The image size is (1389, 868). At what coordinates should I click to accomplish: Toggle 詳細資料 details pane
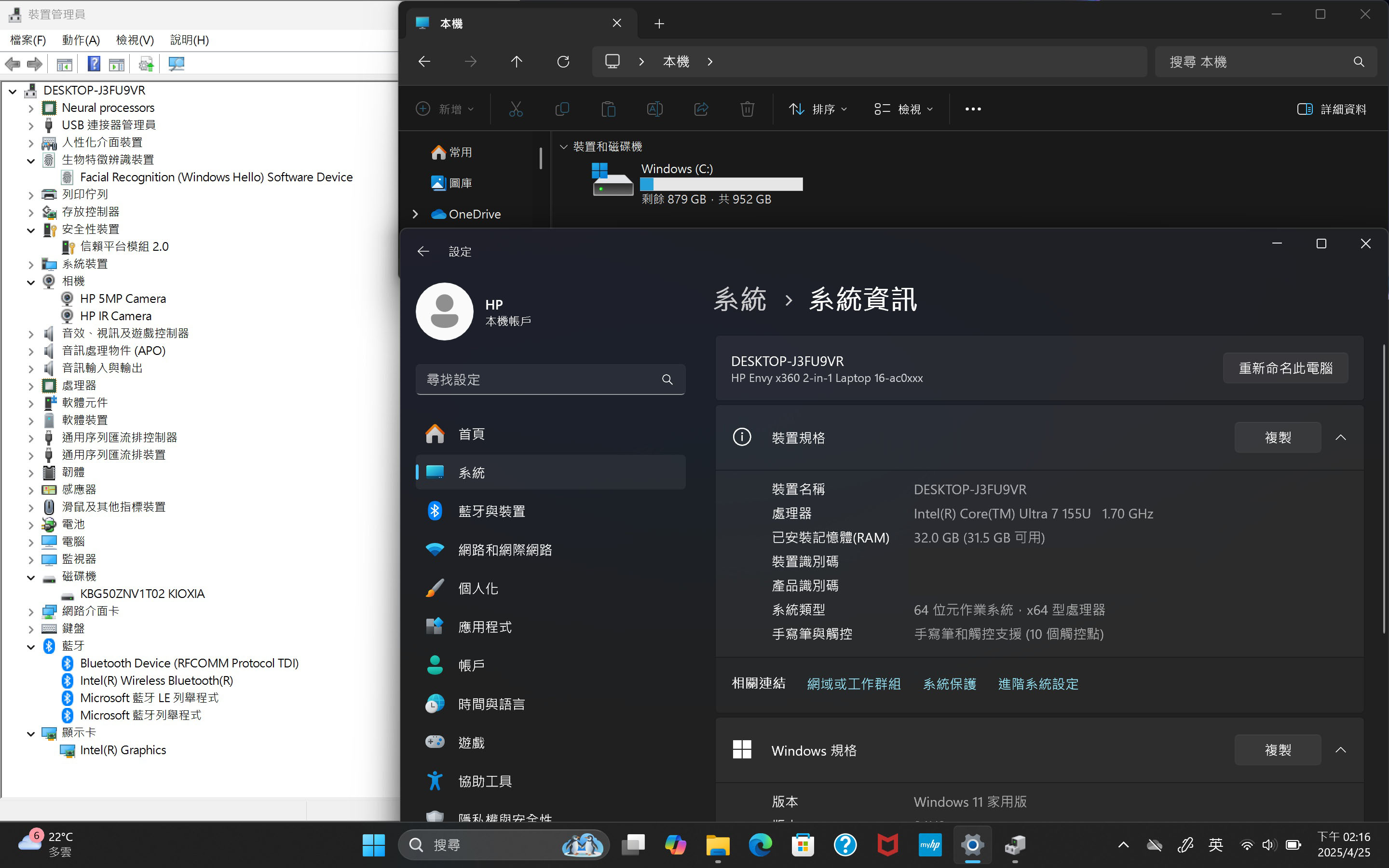1332,109
